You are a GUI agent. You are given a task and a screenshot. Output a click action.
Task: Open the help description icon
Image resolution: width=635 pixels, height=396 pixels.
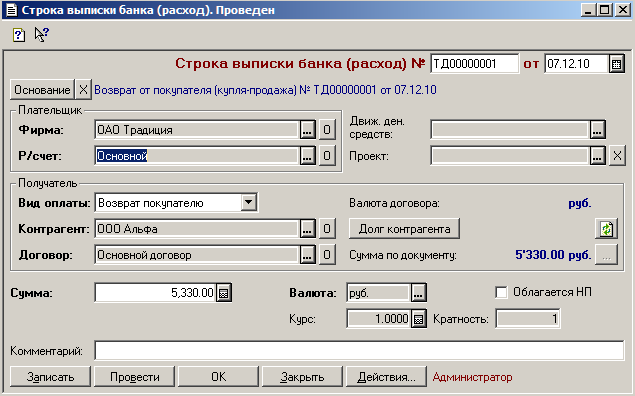(x=19, y=35)
